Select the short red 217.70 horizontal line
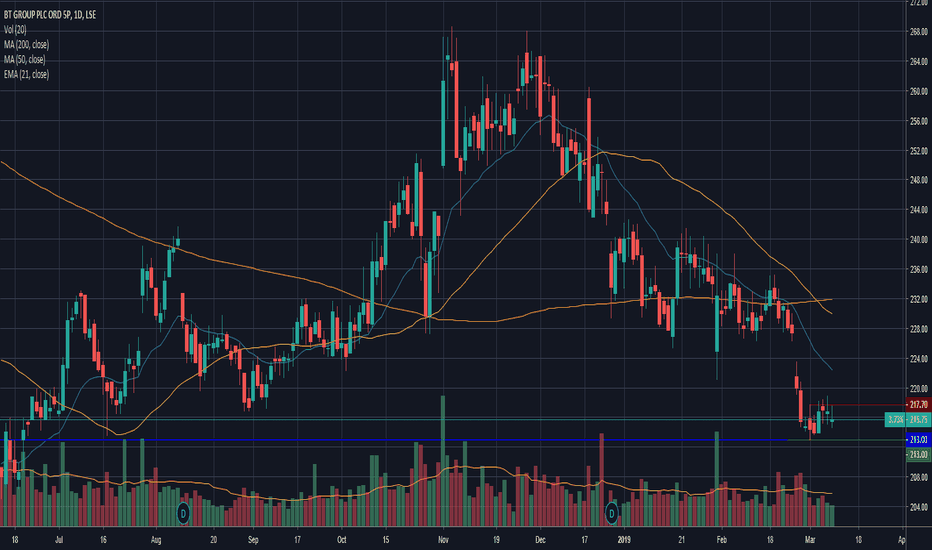Screen dimensions: 932x550 (x=856, y=405)
